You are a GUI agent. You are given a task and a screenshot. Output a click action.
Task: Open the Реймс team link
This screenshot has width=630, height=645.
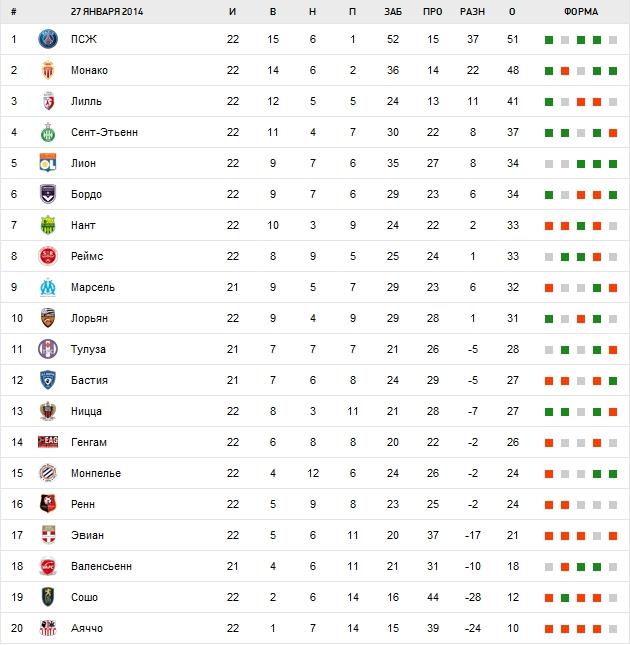click(x=88, y=257)
